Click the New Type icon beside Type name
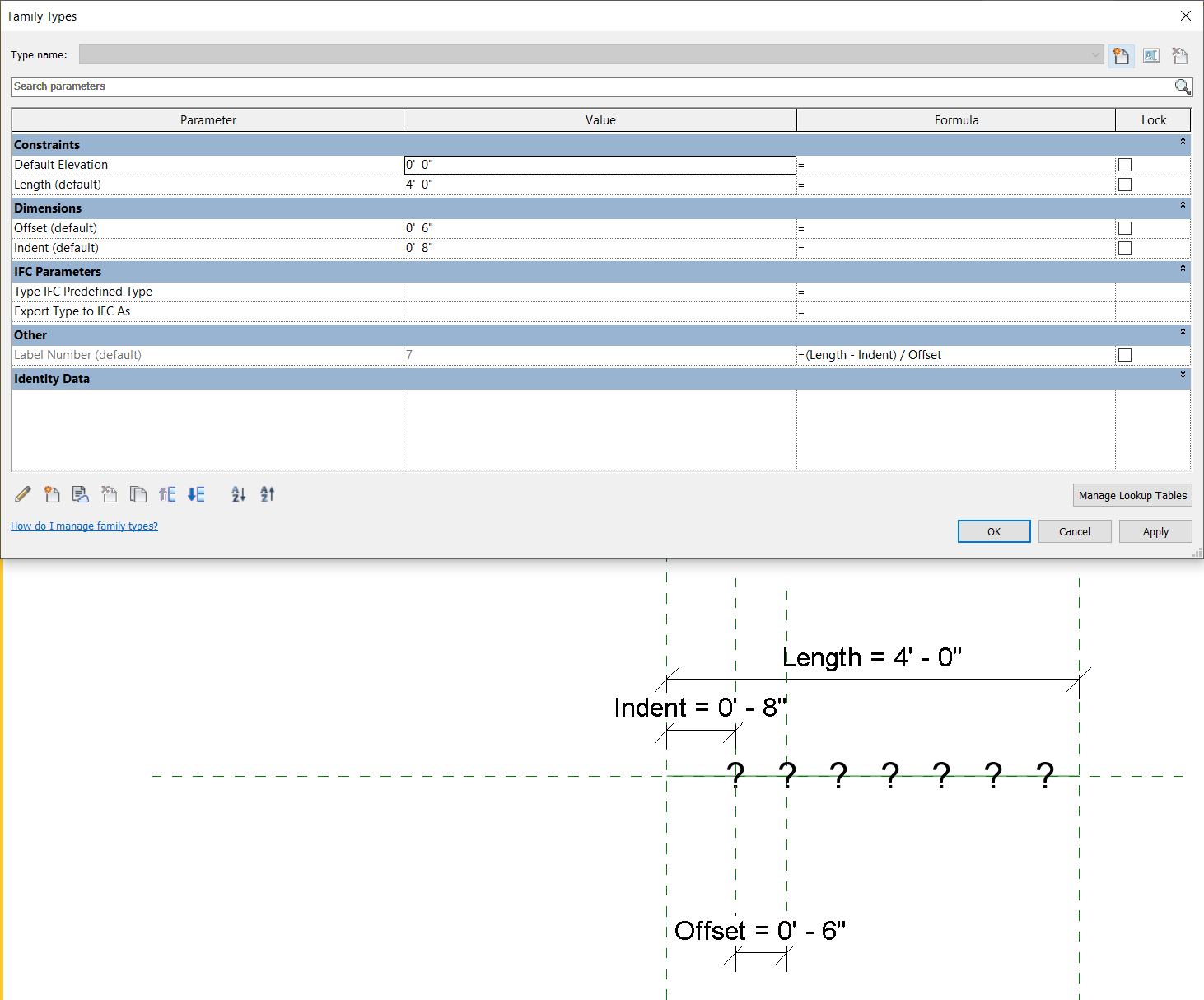 (x=1121, y=55)
